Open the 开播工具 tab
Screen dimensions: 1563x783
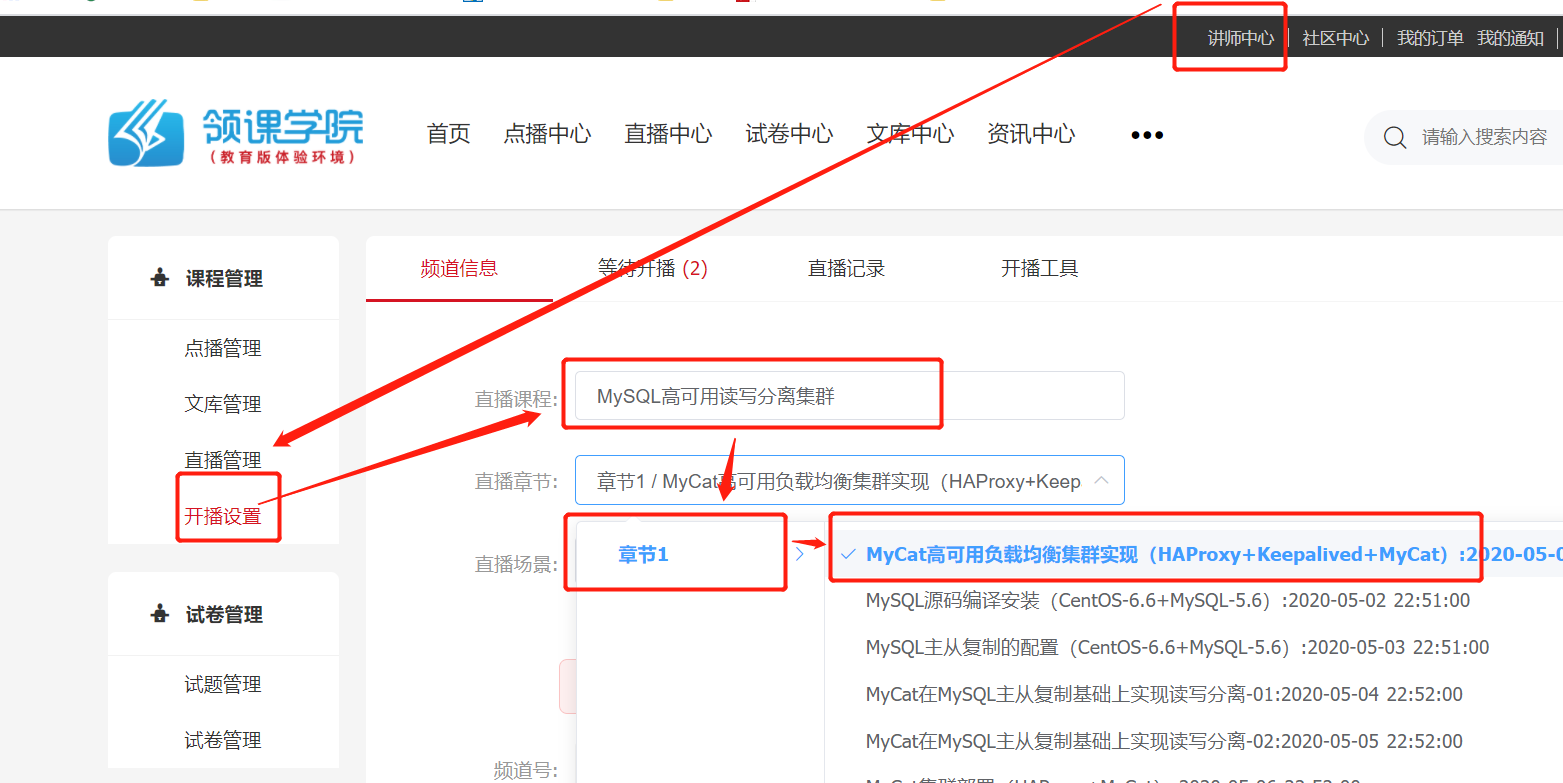click(x=1039, y=268)
